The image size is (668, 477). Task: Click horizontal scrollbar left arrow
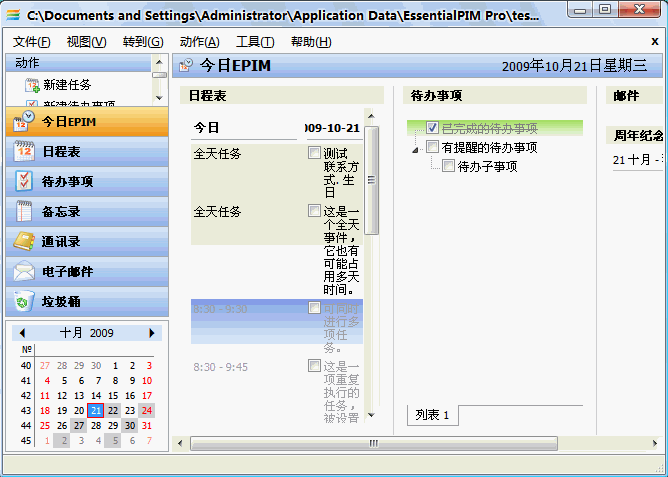click(180, 443)
